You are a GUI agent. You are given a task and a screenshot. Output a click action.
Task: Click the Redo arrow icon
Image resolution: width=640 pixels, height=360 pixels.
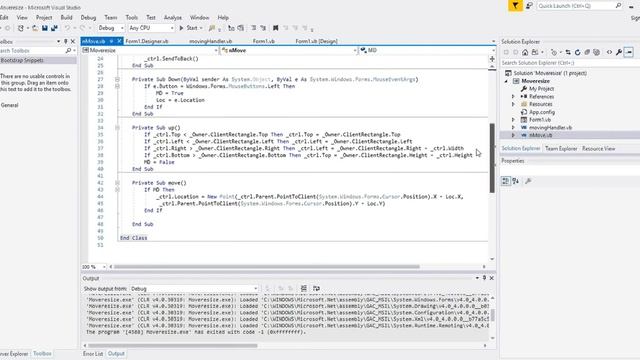point(82,28)
